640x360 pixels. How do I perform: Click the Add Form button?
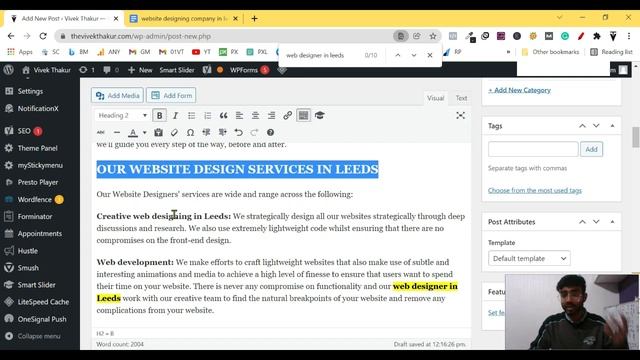[x=171, y=96]
